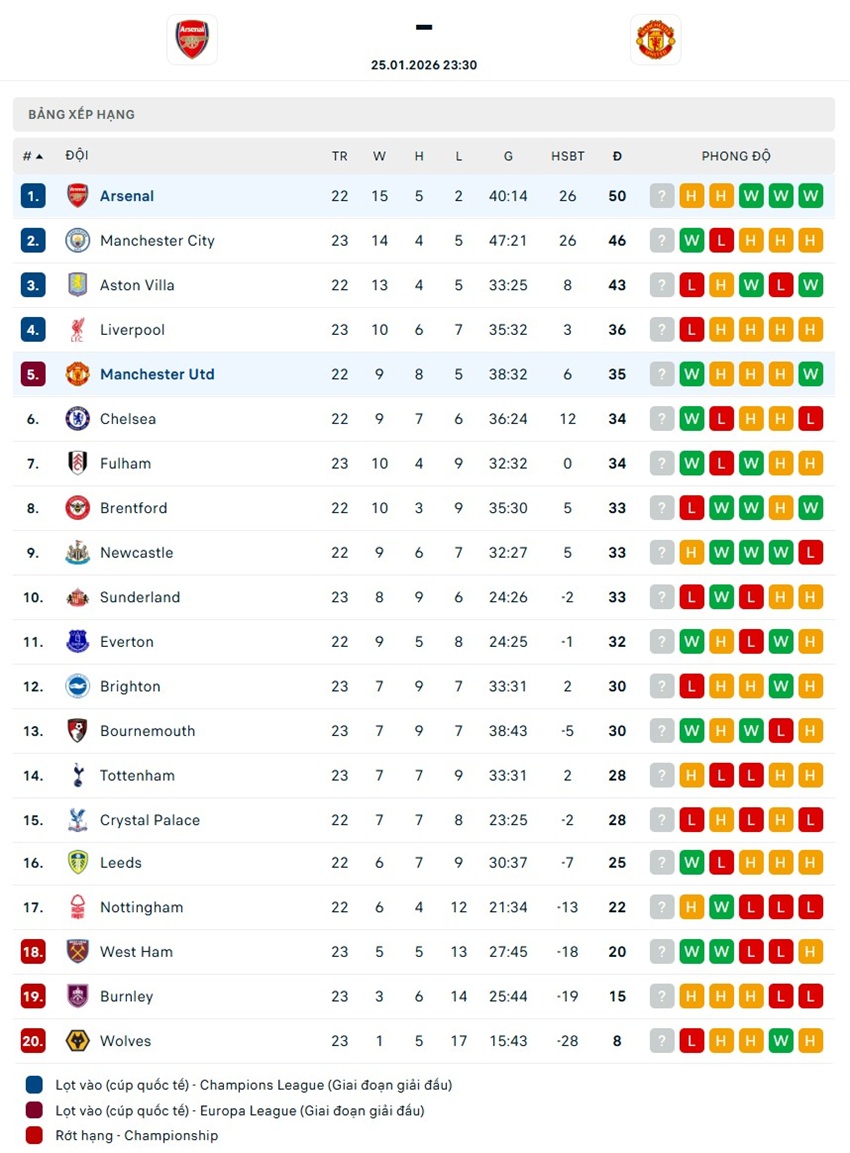
Task: Click Arsenal's gray question mark form badge
Action: (662, 196)
